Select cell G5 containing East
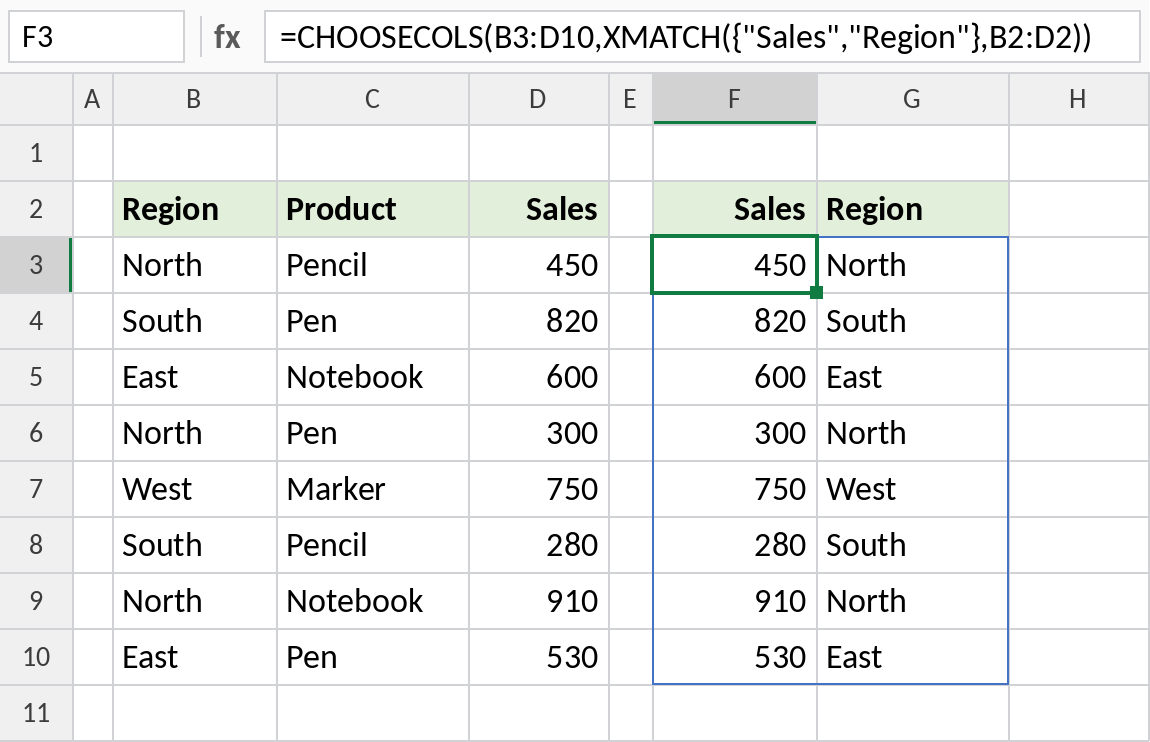 click(912, 377)
